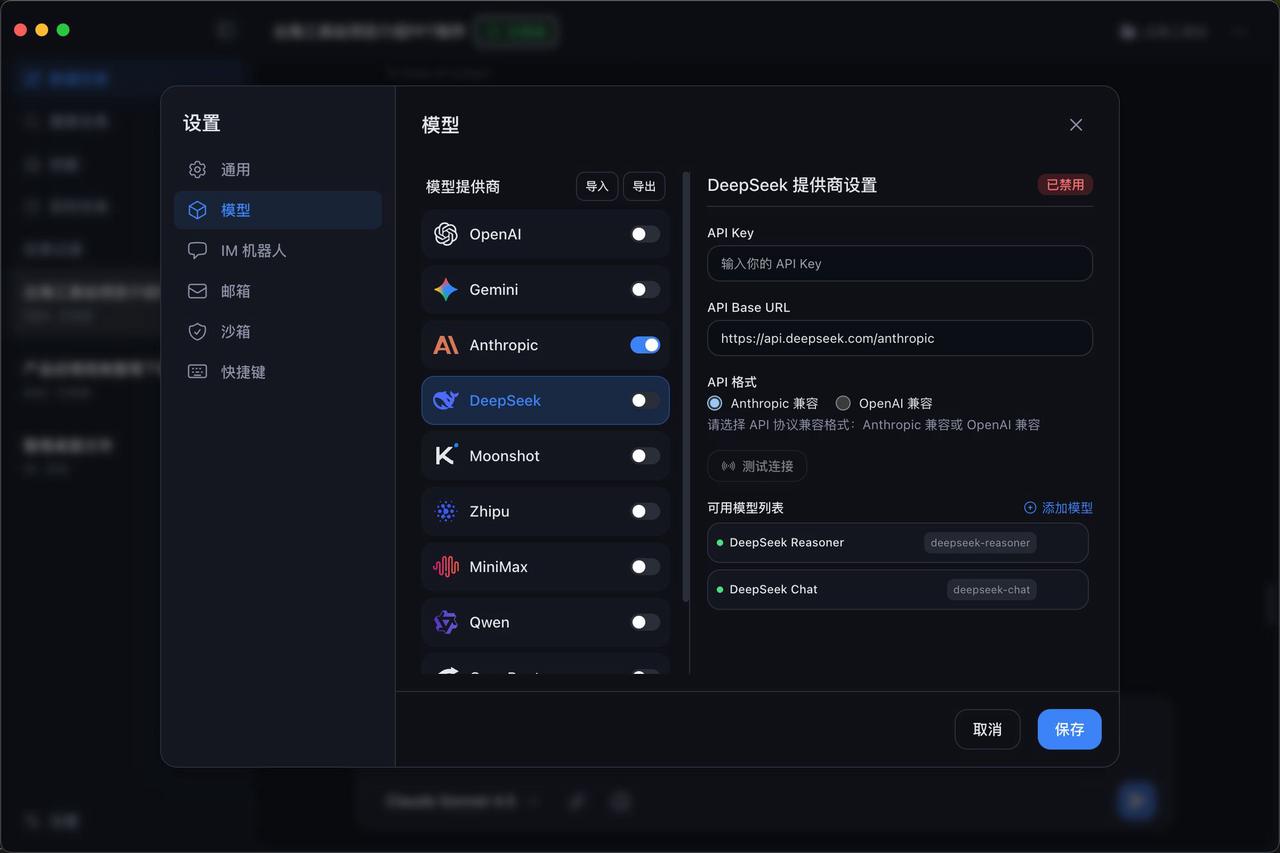Click the envelope icon beside 邮箱
Screen dimensions: 1280x853
click(x=198, y=291)
